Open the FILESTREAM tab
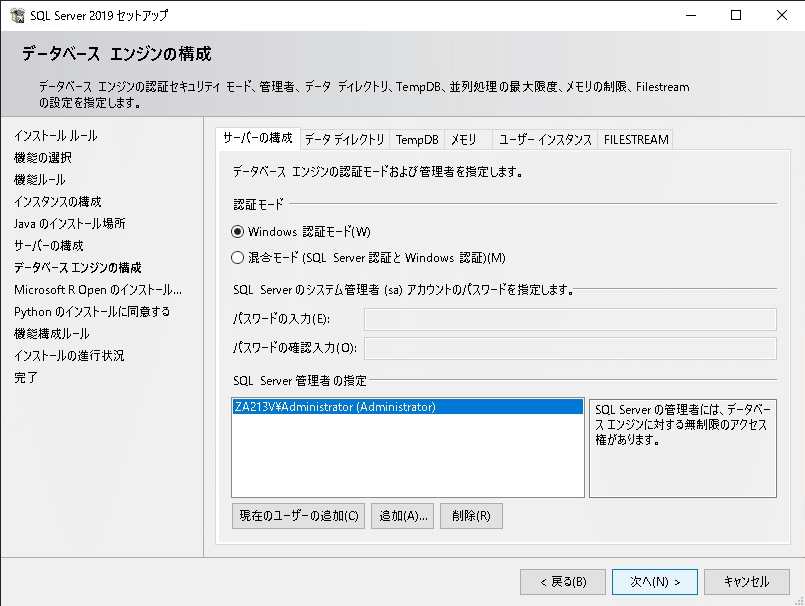Viewport: 805px width, 606px height. click(x=636, y=140)
